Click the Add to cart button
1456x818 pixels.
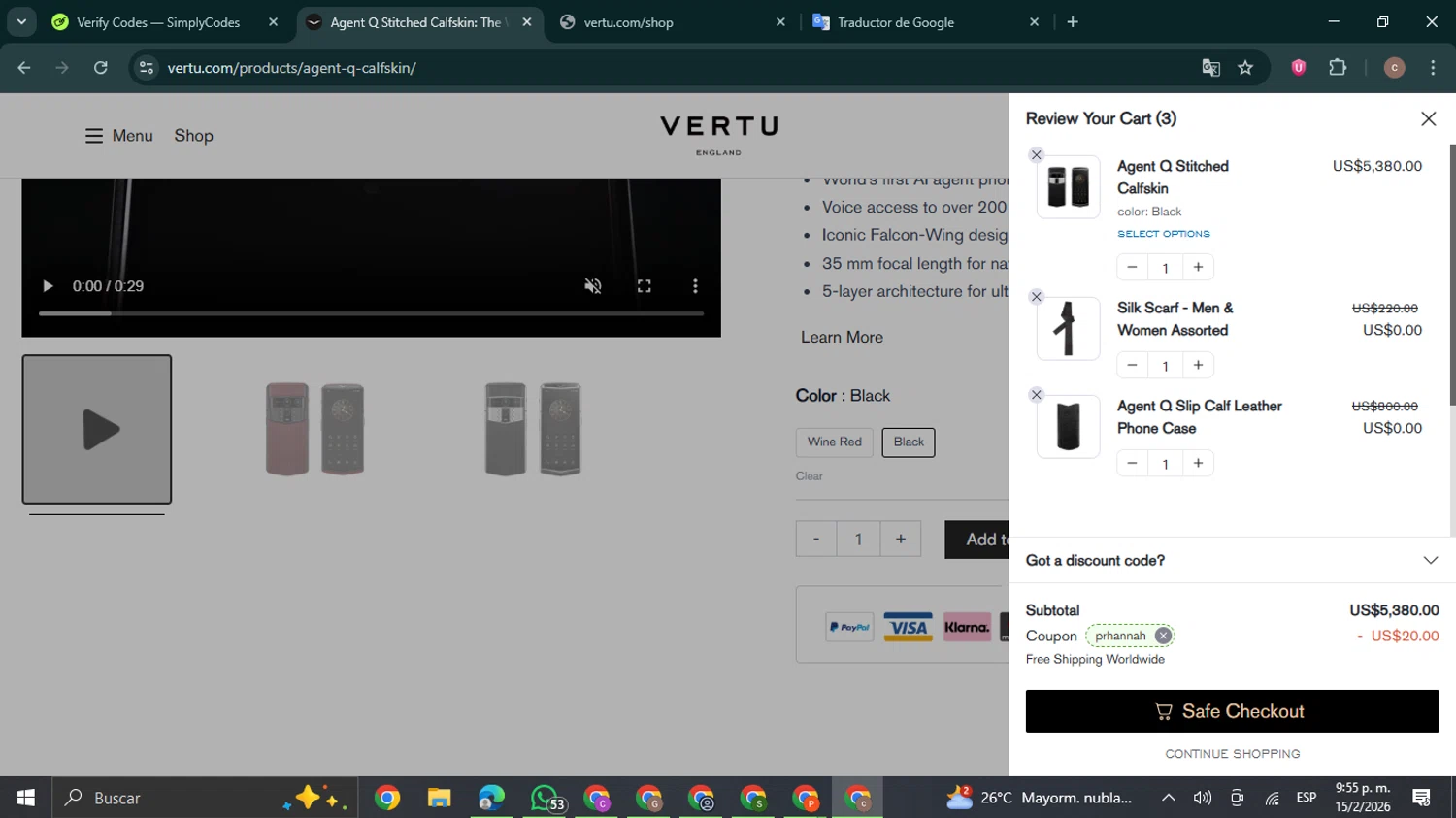pos(977,539)
